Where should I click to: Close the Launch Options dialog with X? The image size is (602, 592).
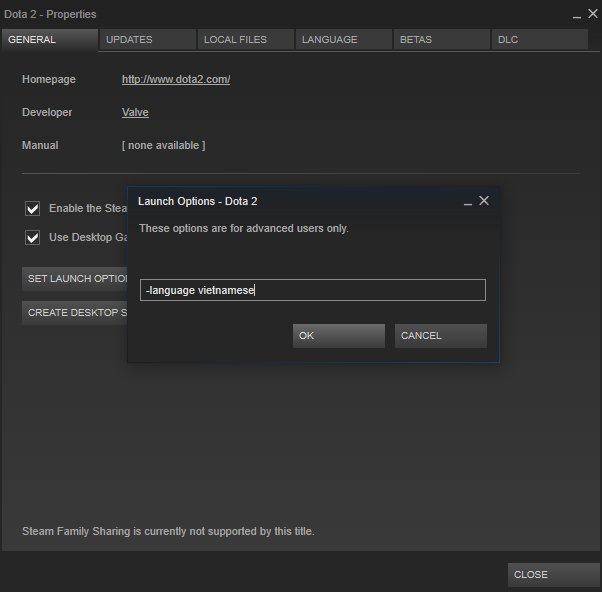coord(484,201)
